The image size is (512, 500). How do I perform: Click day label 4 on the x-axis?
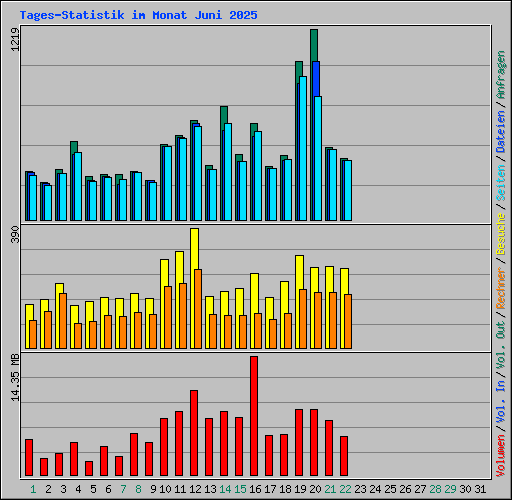tap(78, 489)
